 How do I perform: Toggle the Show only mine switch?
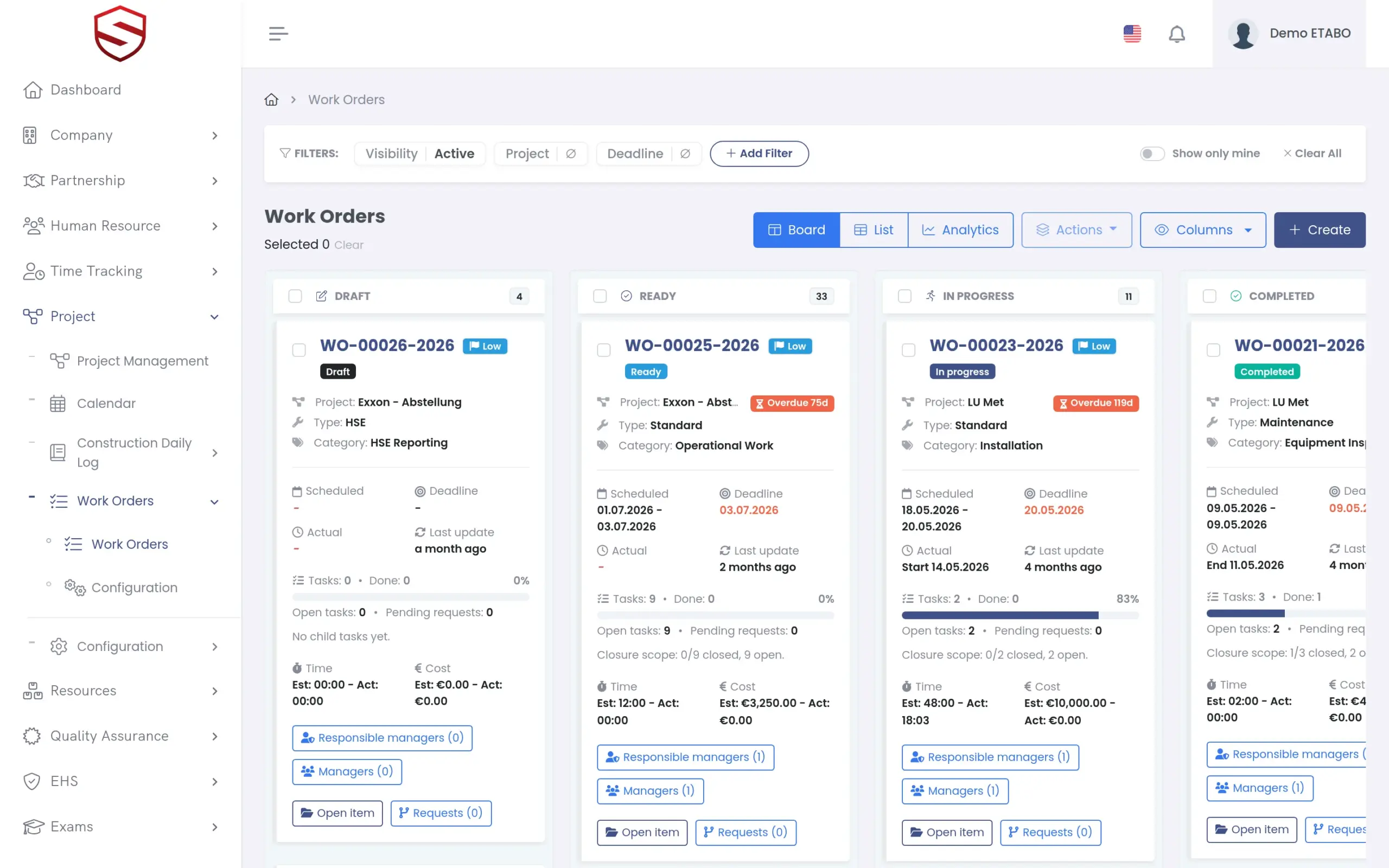pos(1151,154)
